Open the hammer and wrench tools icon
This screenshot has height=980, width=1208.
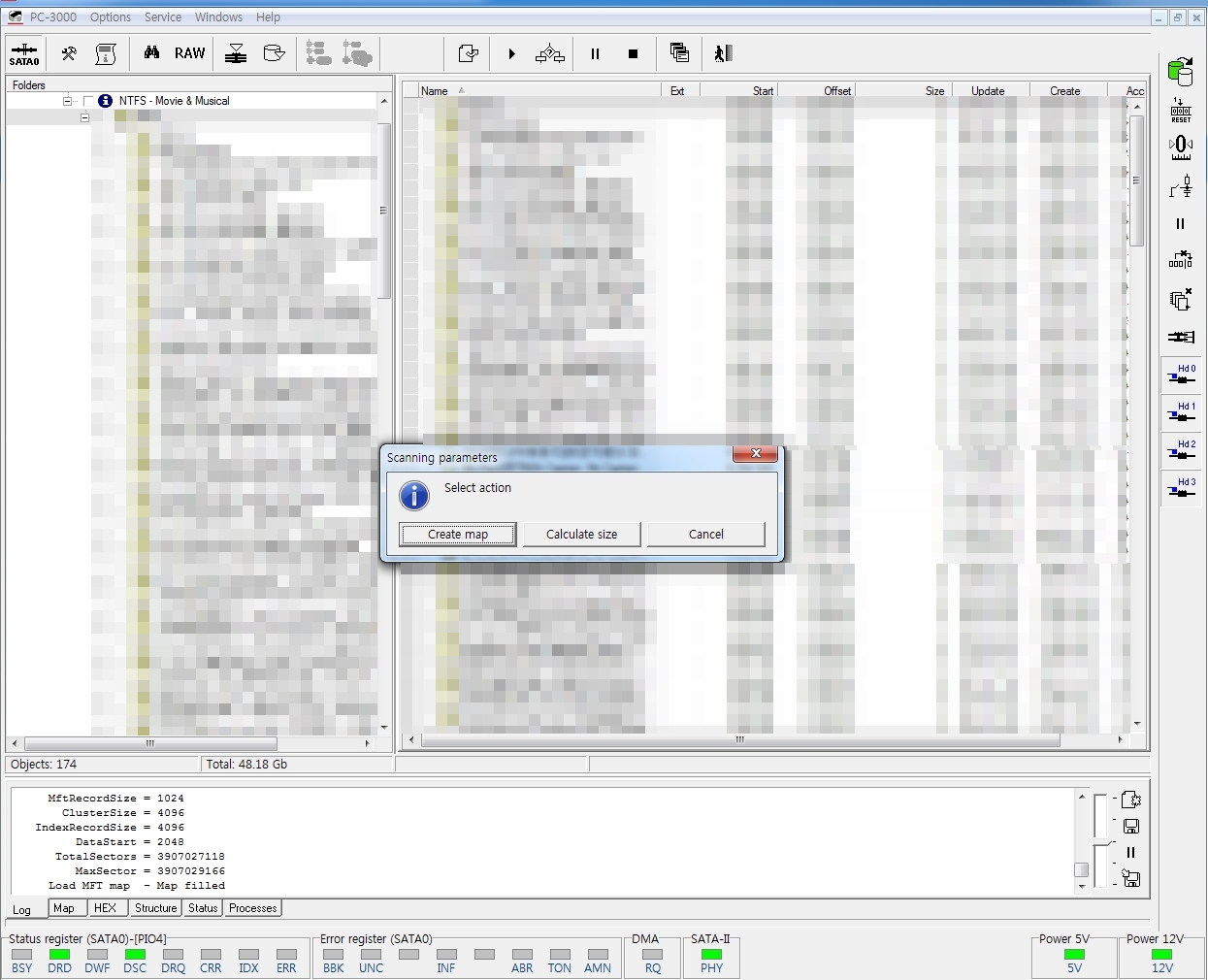(69, 53)
